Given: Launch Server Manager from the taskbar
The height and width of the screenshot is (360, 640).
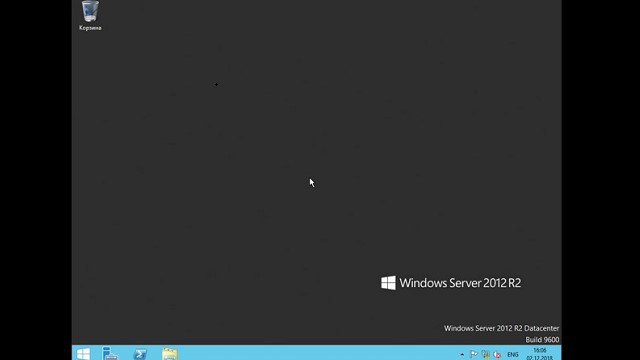Looking at the screenshot, I should click(x=110, y=353).
